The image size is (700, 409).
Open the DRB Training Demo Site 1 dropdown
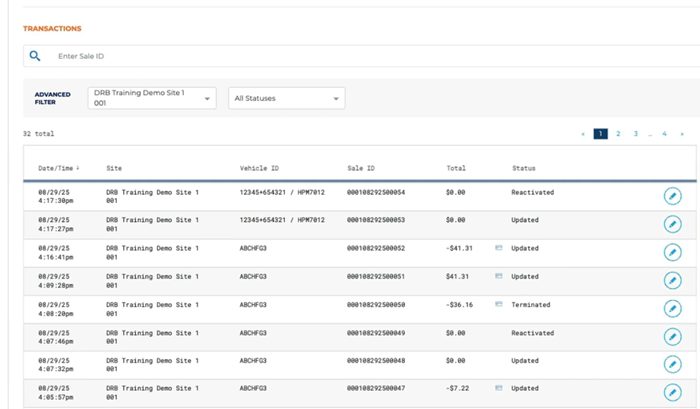152,98
